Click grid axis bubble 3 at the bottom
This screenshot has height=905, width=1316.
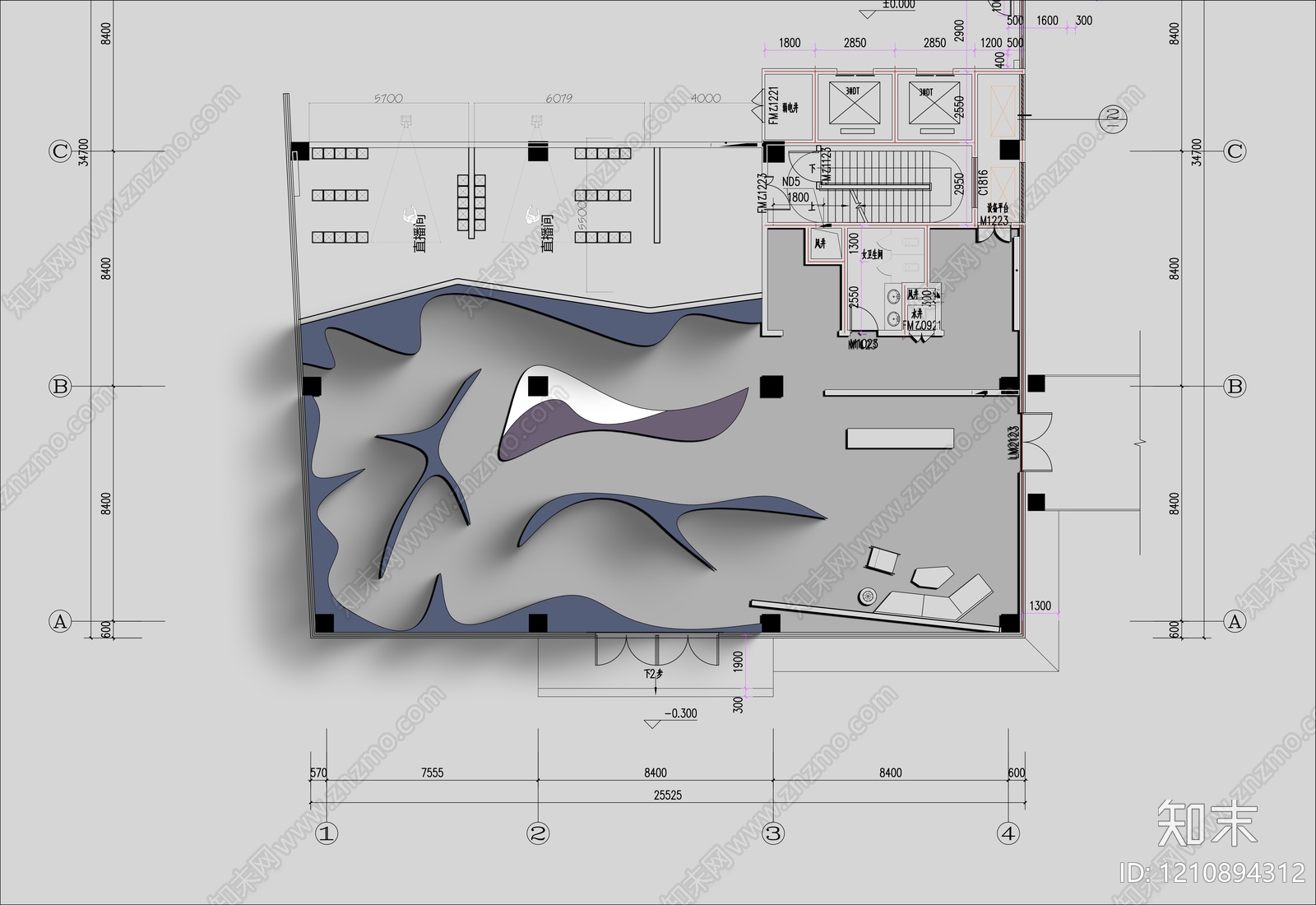pyautogui.click(x=772, y=833)
